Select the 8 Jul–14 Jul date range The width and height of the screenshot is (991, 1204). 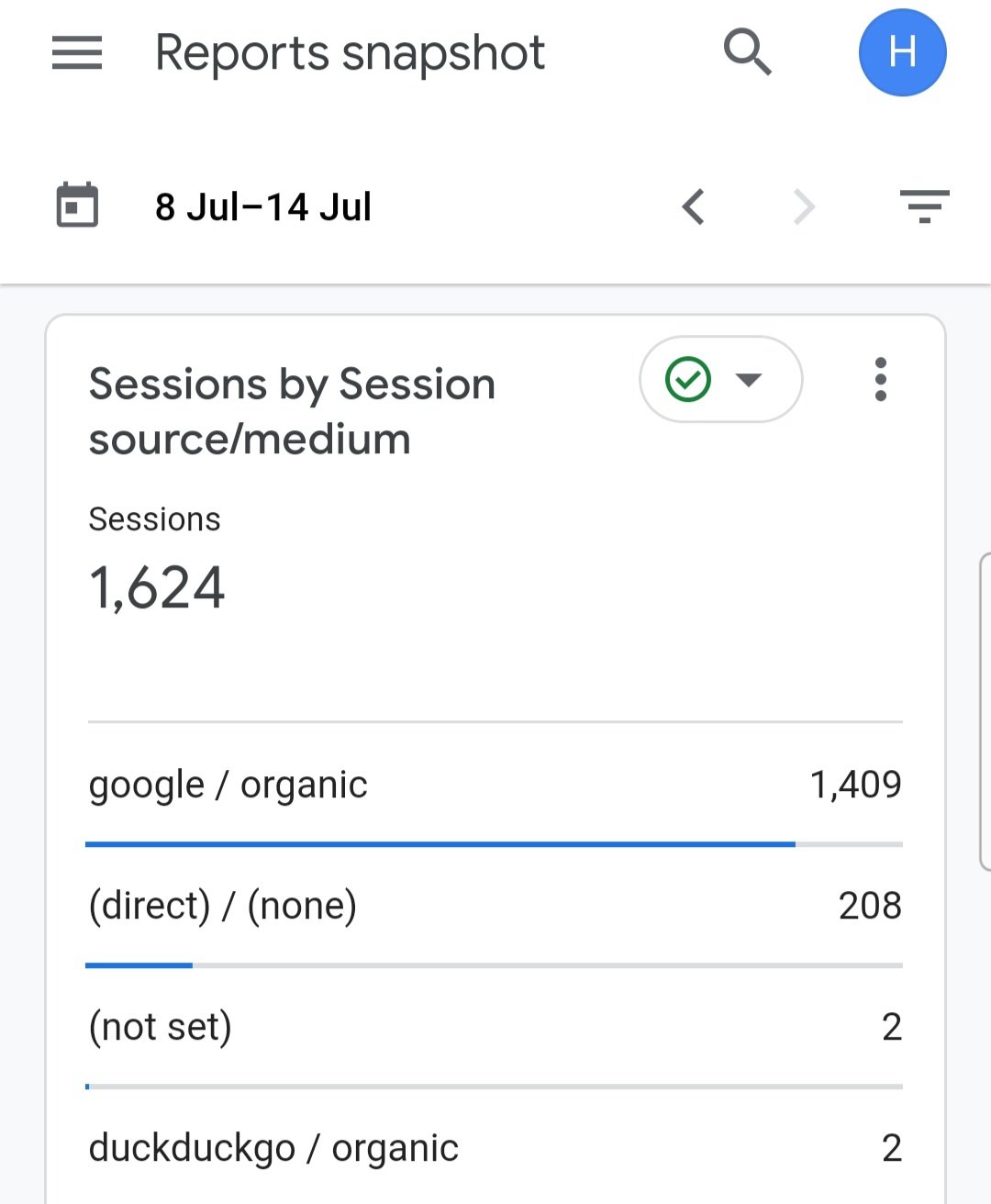click(x=263, y=206)
